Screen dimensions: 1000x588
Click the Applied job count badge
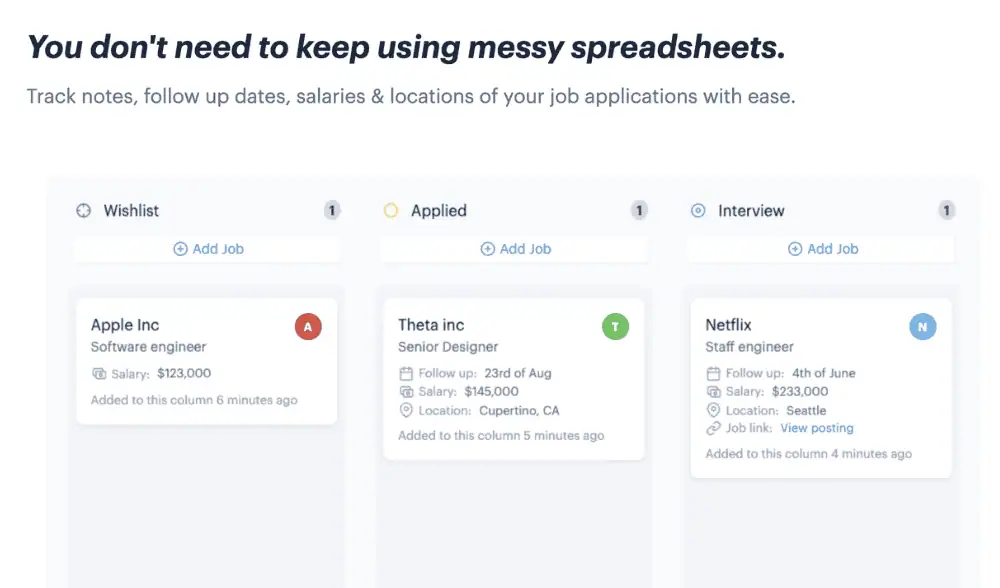(x=639, y=211)
